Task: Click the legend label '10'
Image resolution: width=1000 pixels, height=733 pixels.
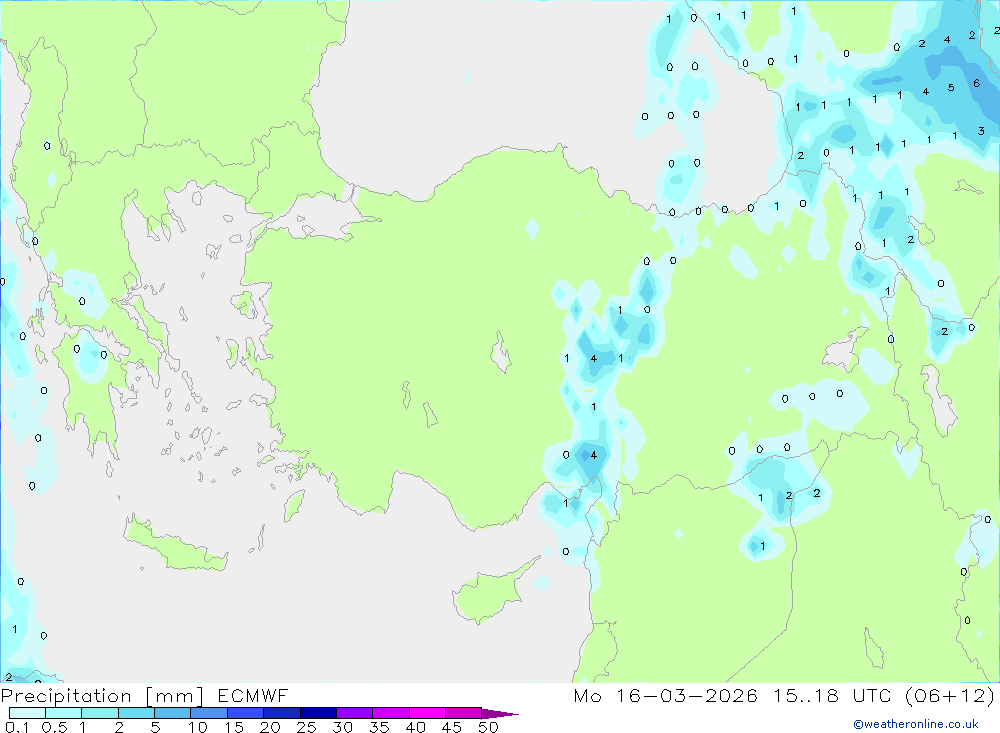Action: [x=198, y=727]
